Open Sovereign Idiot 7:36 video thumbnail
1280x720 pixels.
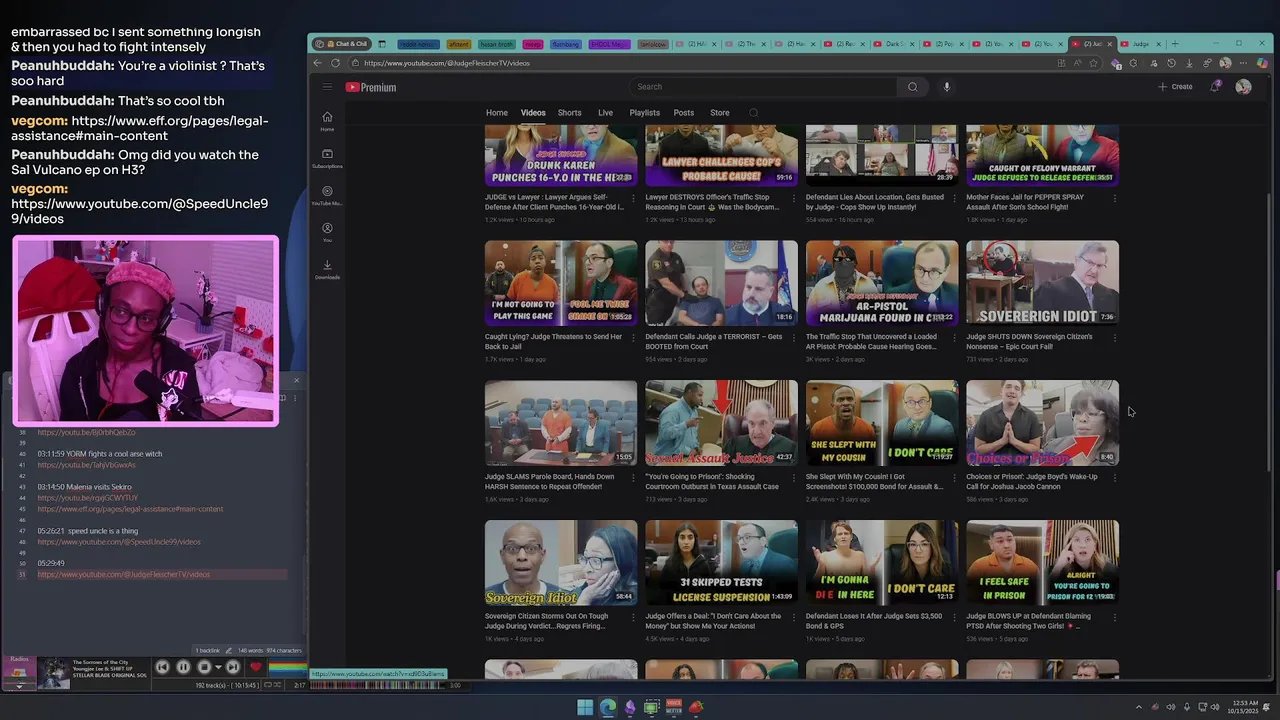1042,283
